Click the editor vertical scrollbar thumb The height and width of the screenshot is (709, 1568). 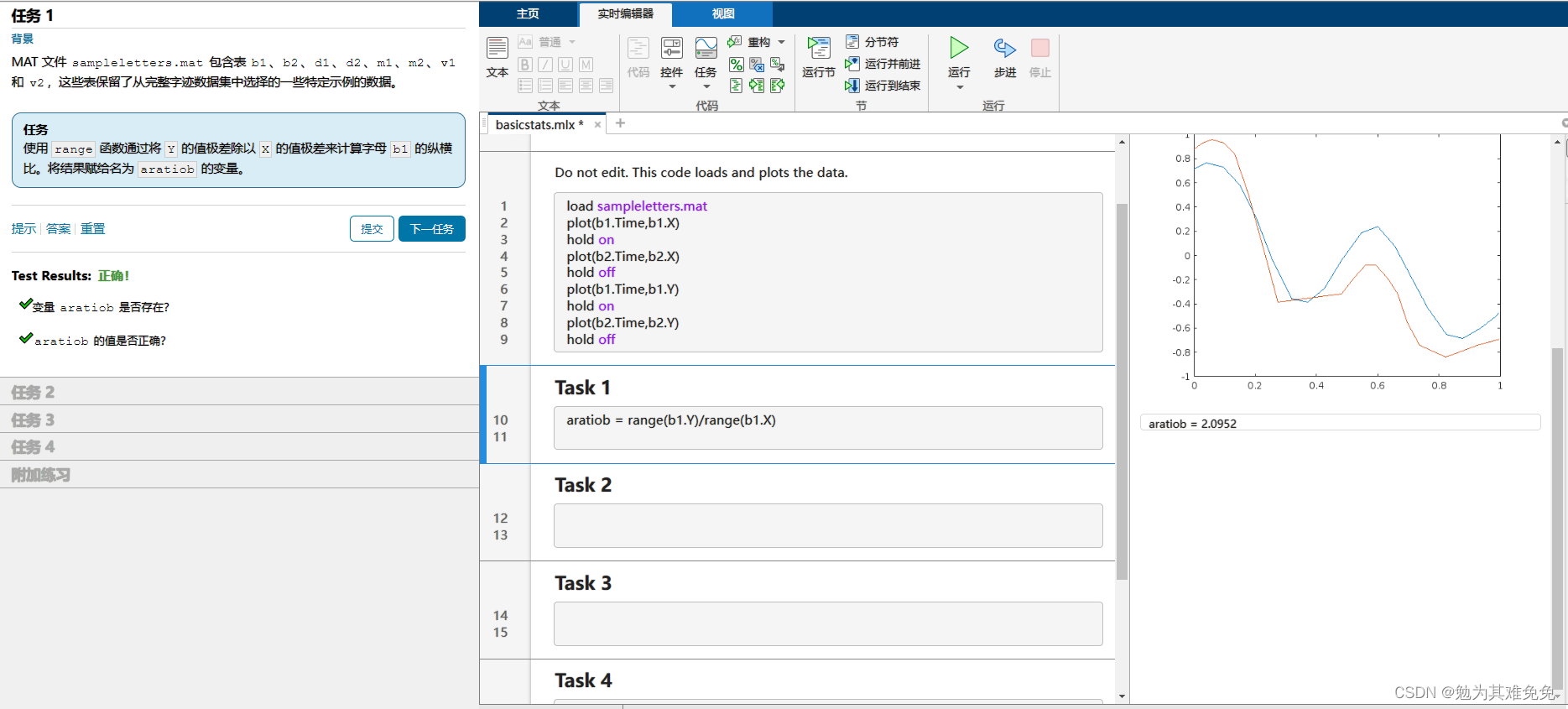point(1123,391)
